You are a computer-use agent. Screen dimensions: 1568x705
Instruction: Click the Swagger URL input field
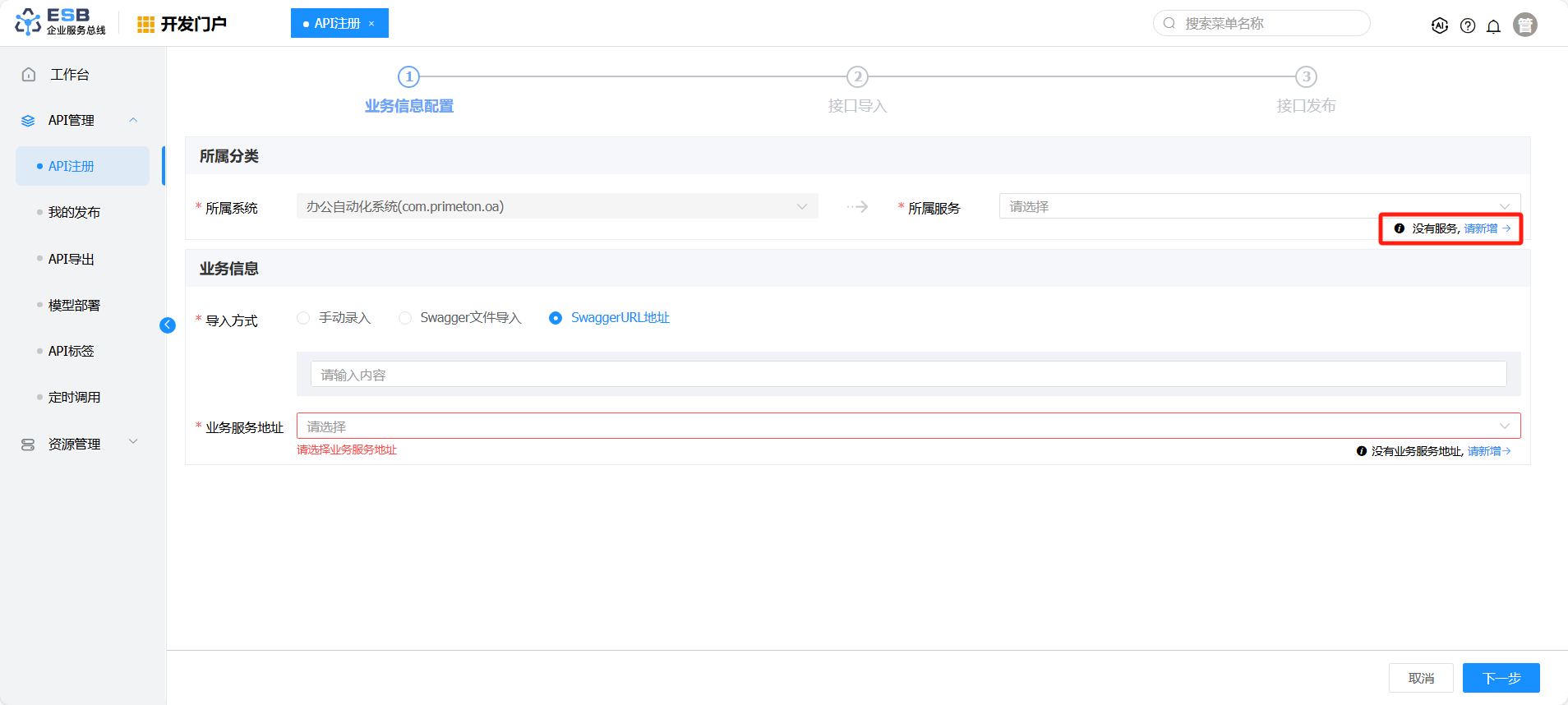908,375
